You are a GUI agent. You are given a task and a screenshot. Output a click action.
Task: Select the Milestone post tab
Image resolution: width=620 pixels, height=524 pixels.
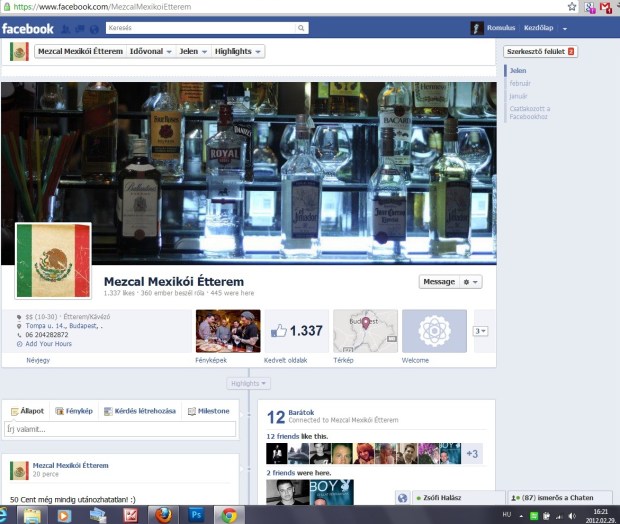(208, 411)
